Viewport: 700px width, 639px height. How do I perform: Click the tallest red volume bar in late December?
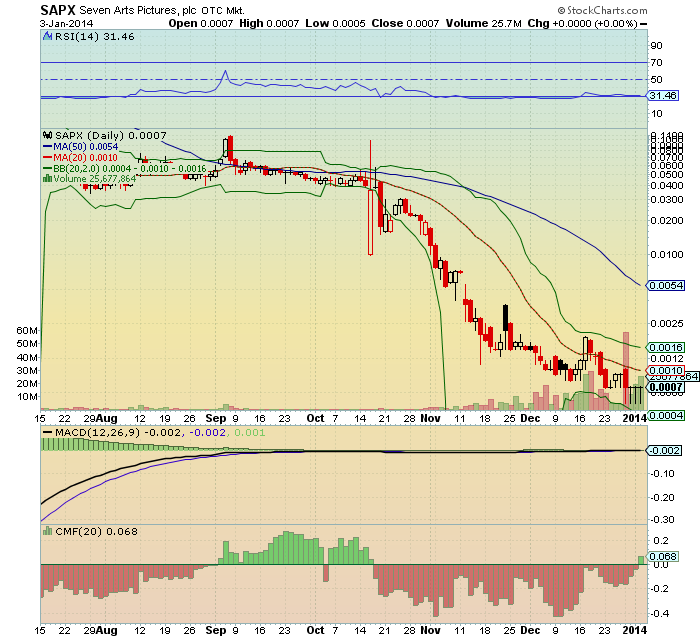(626, 371)
